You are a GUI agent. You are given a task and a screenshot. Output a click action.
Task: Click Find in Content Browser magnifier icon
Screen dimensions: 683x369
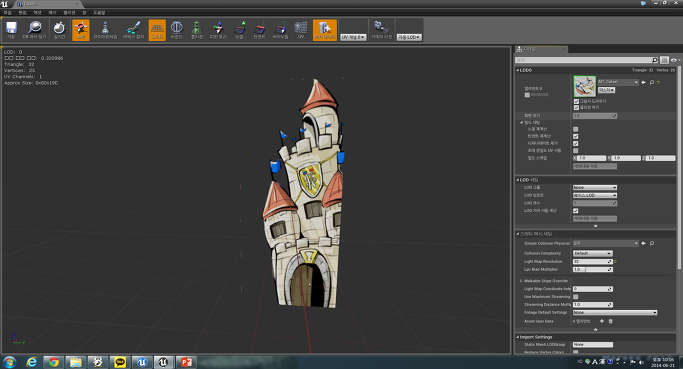[34, 30]
